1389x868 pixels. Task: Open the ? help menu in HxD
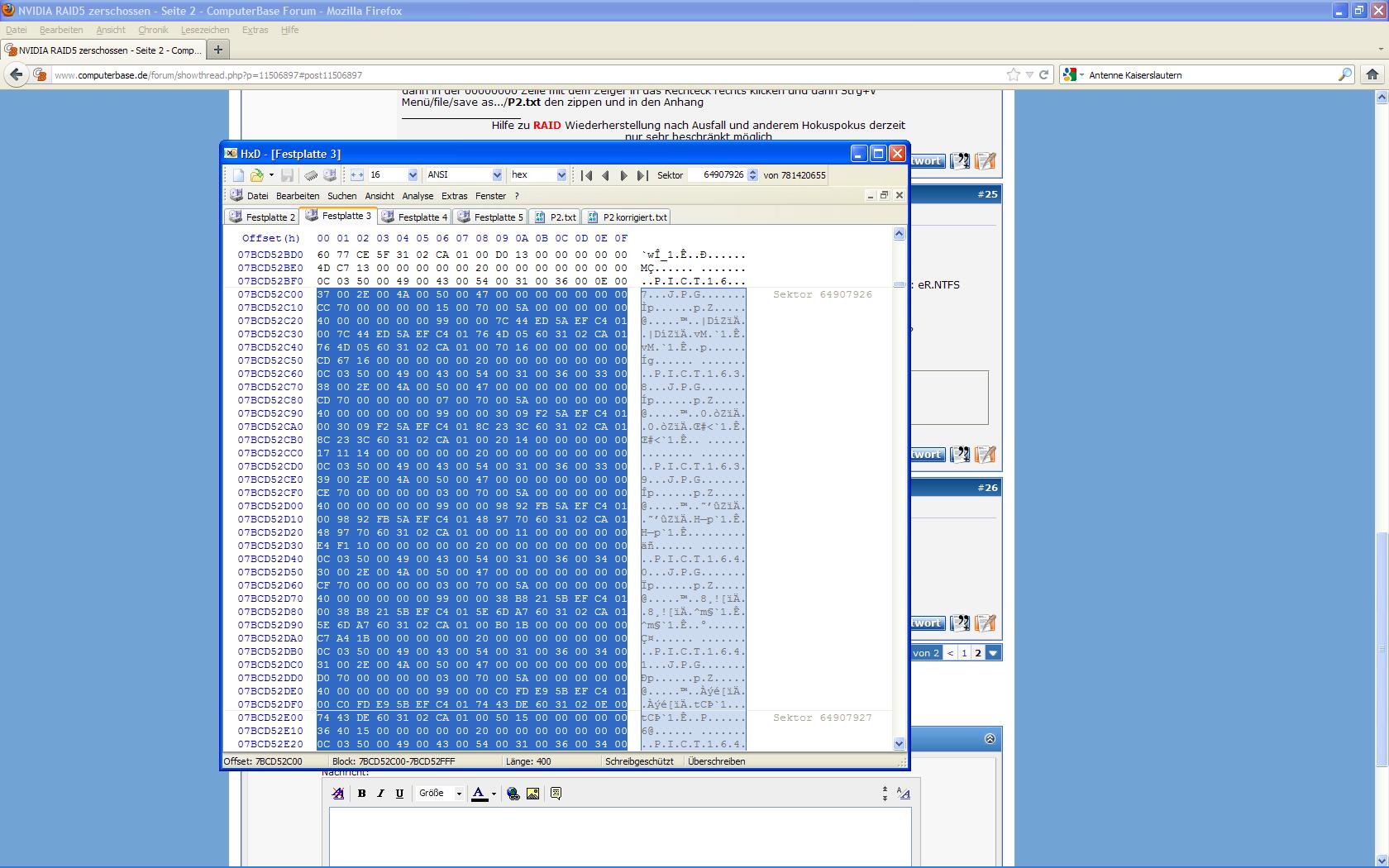tap(517, 196)
